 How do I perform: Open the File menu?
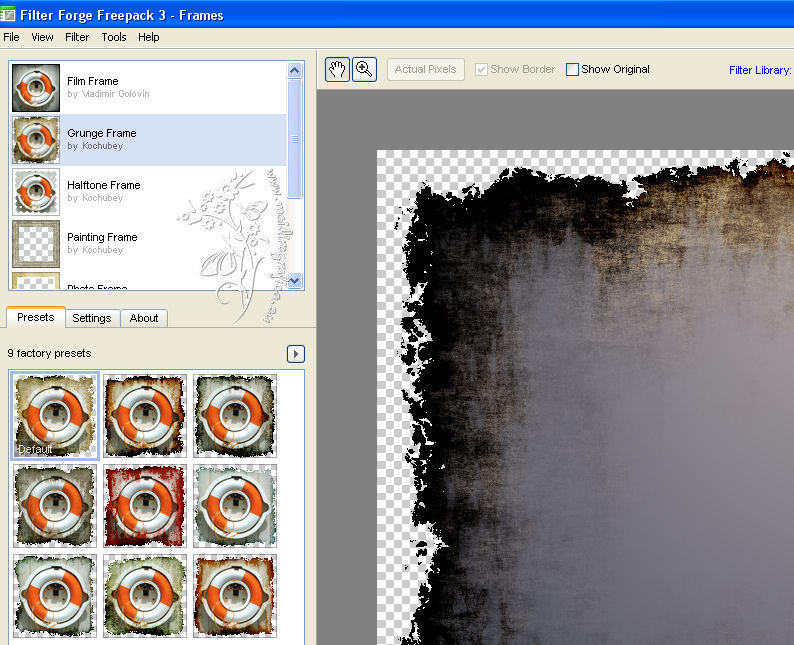(x=11, y=37)
